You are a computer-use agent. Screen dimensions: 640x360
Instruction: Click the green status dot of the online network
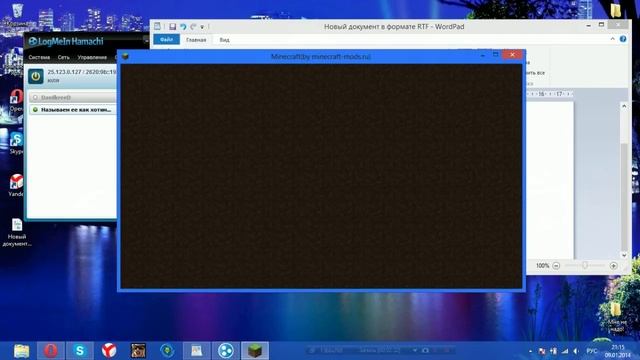click(35, 110)
